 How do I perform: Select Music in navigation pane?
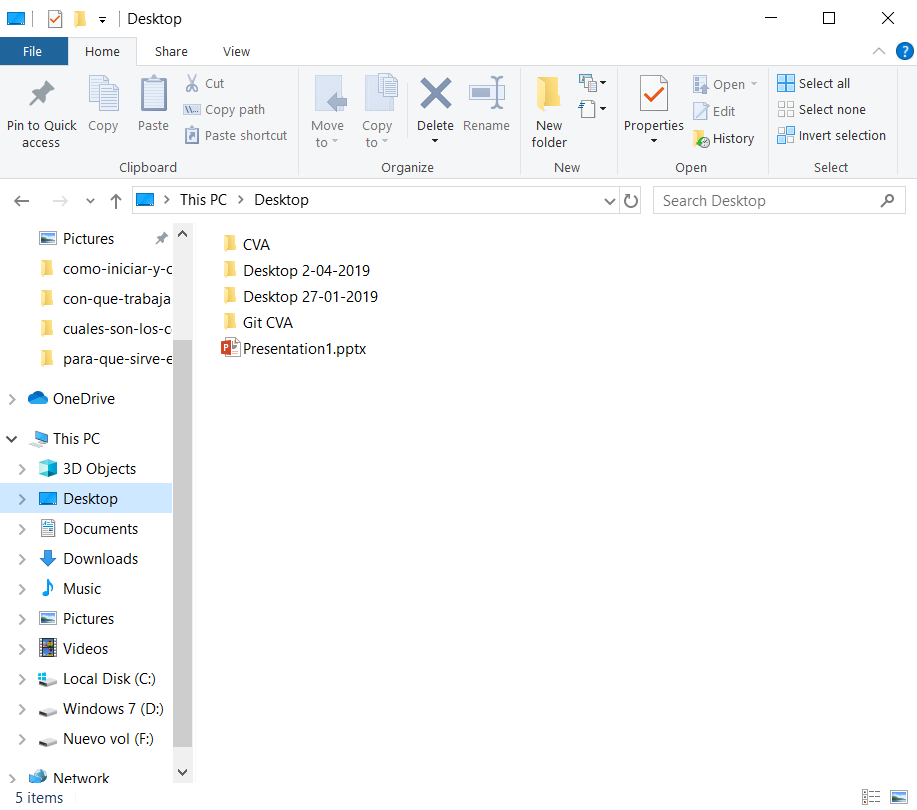tap(71, 589)
